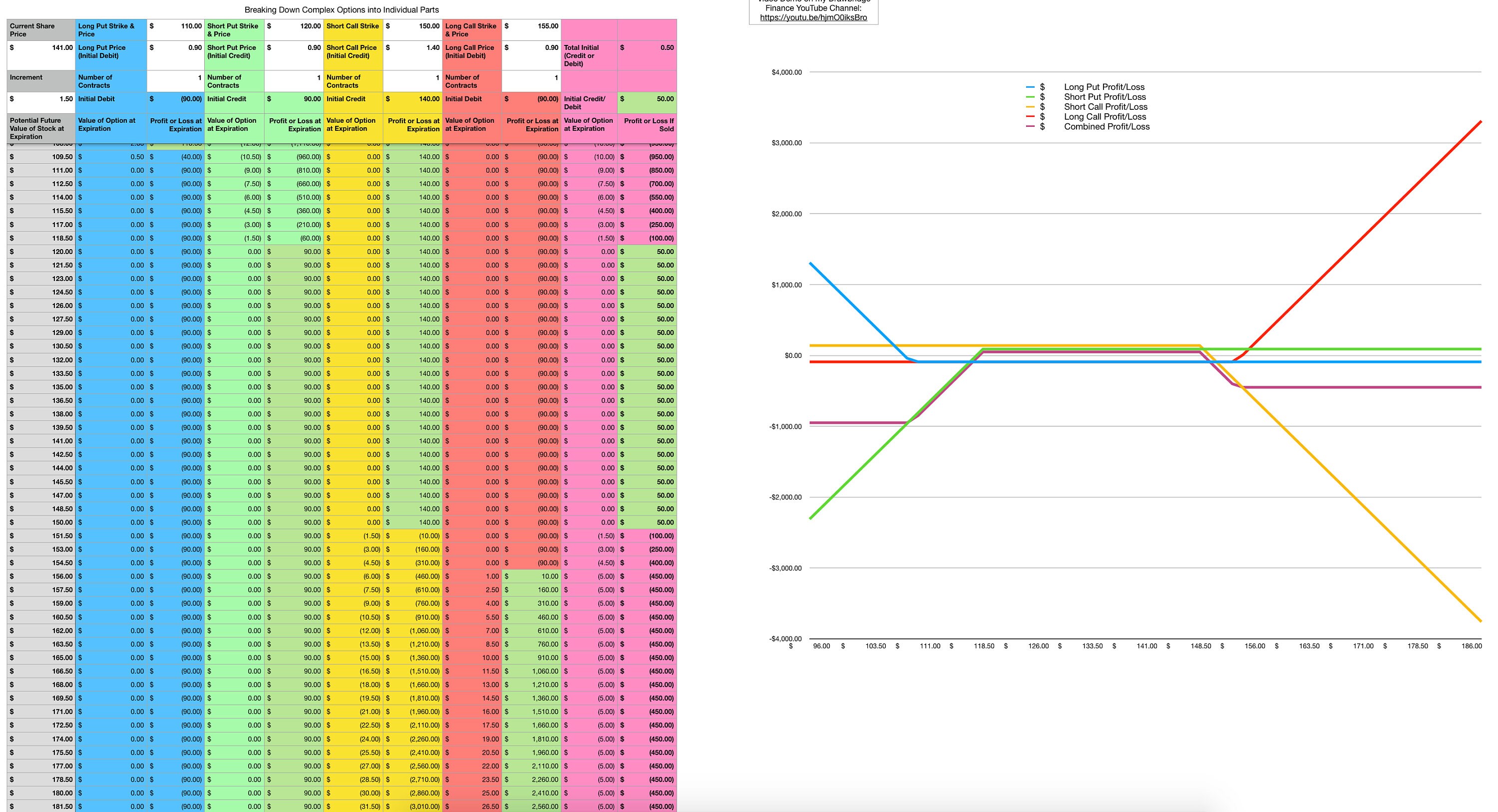The image size is (1498, 812).
Task: Click the title "Breaking Down Complex Options into Individual Parts"
Action: 342,10
